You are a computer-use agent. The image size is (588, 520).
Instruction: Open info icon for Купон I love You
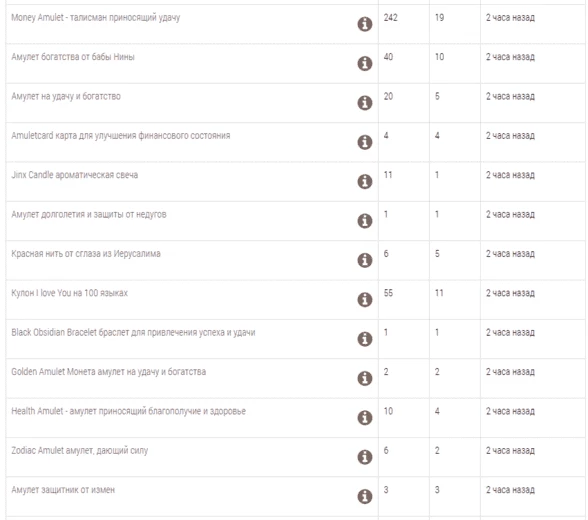(364, 300)
